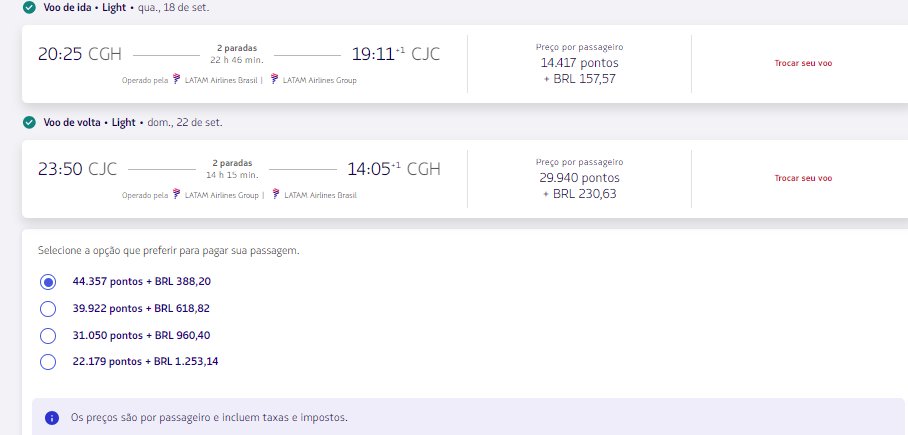Image resolution: width=908 pixels, height=435 pixels.
Task: Click LATAM Airlines Group logo in return flight
Action: coord(177,194)
